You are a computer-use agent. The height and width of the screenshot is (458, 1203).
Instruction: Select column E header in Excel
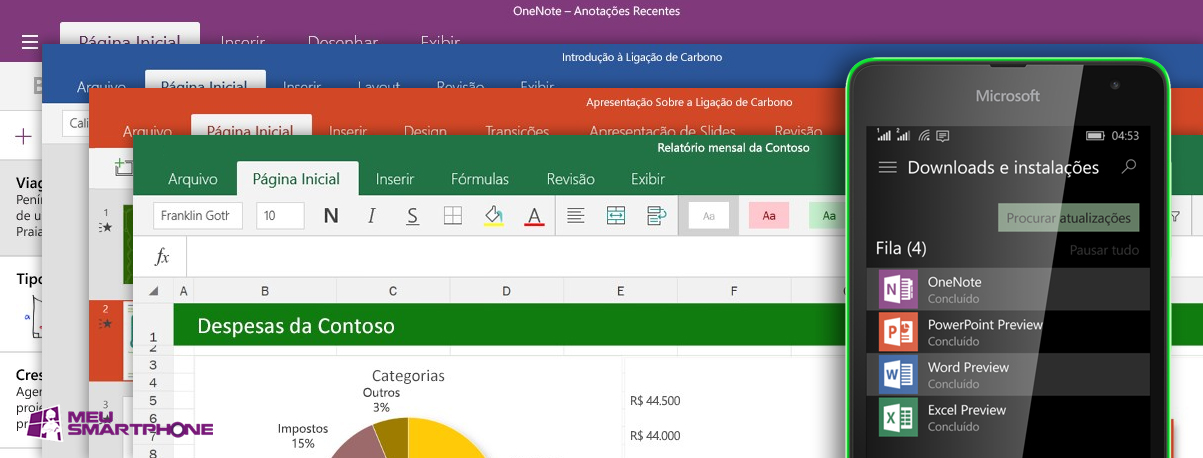(620, 291)
